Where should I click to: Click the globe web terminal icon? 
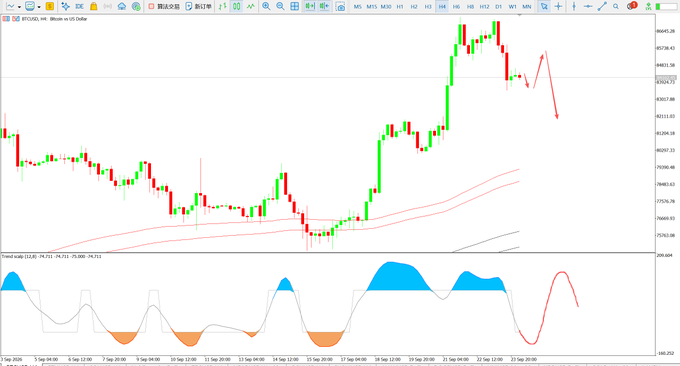point(136,7)
